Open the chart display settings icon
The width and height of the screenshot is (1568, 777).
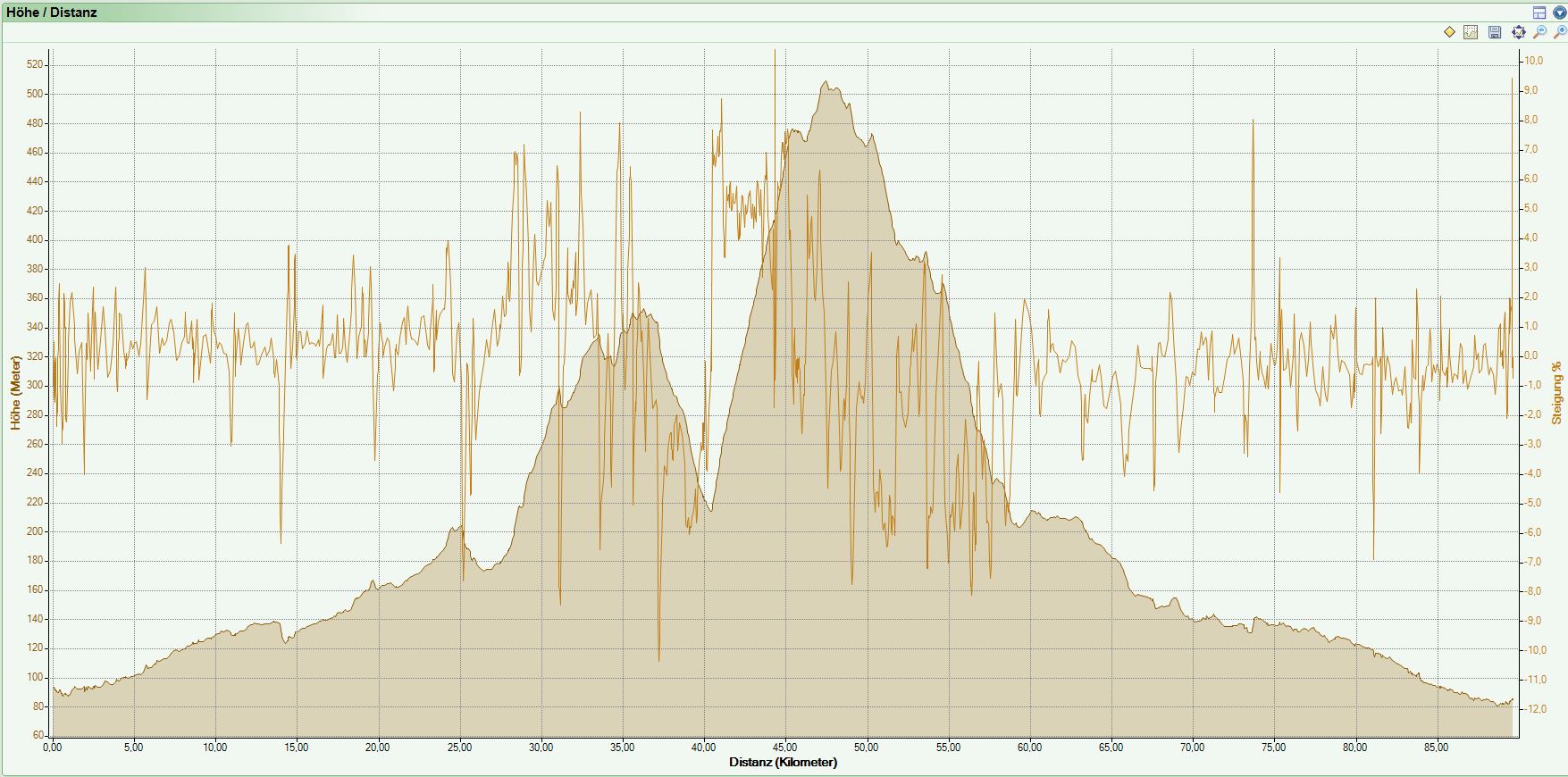(1471, 32)
